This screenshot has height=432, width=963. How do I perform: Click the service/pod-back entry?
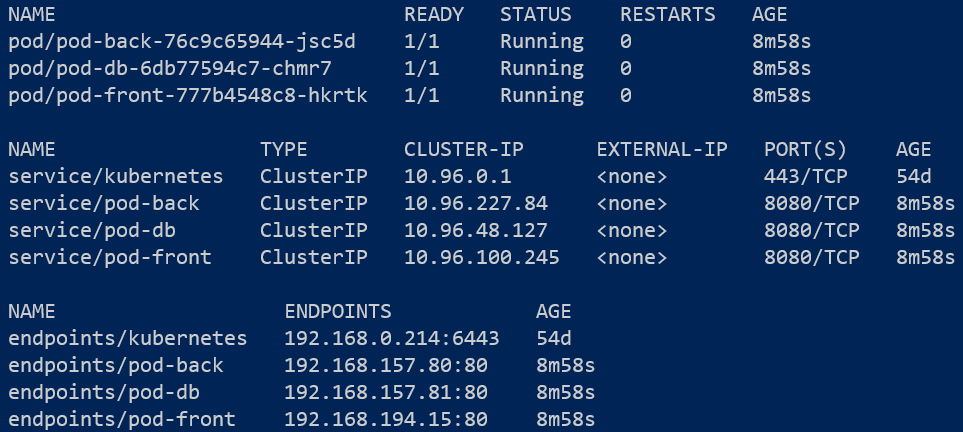point(103,204)
